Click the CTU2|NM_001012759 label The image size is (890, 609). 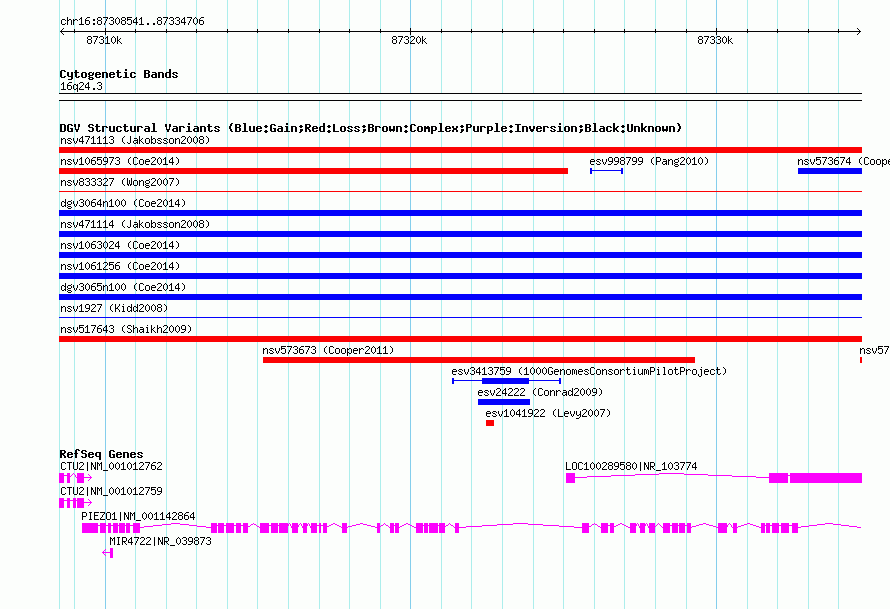pos(111,491)
